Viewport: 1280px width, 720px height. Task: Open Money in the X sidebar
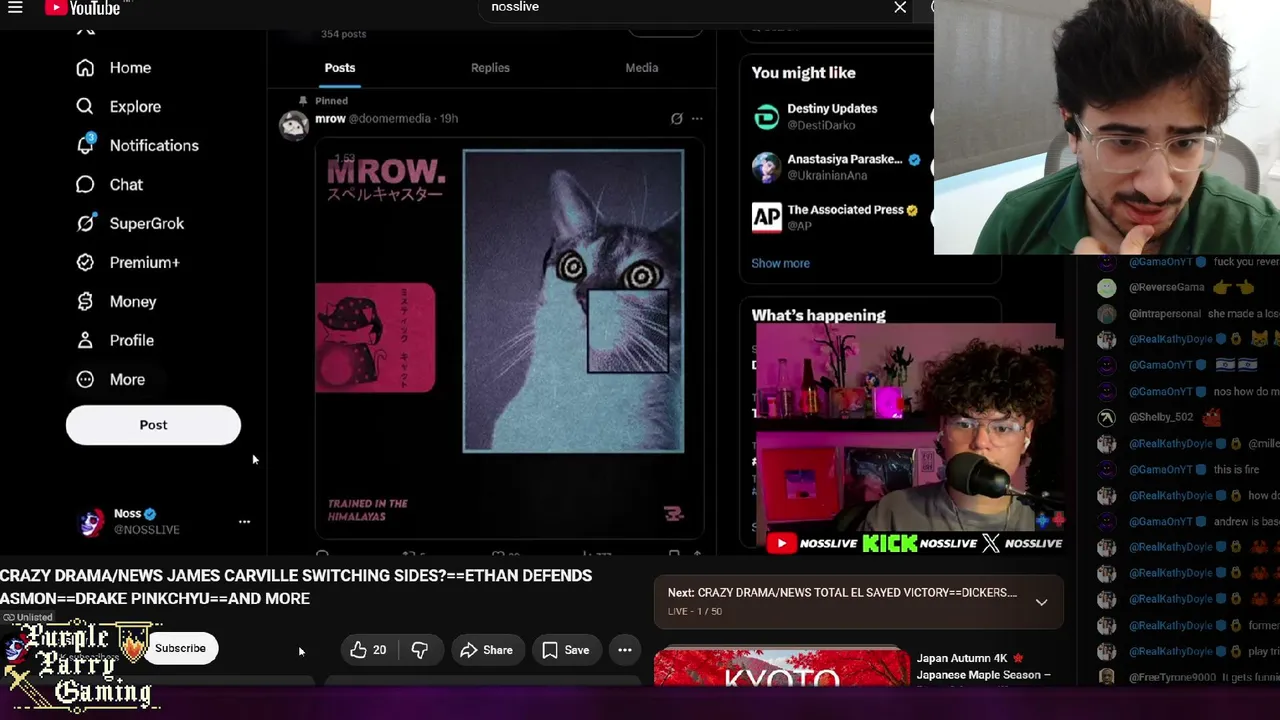116,302
